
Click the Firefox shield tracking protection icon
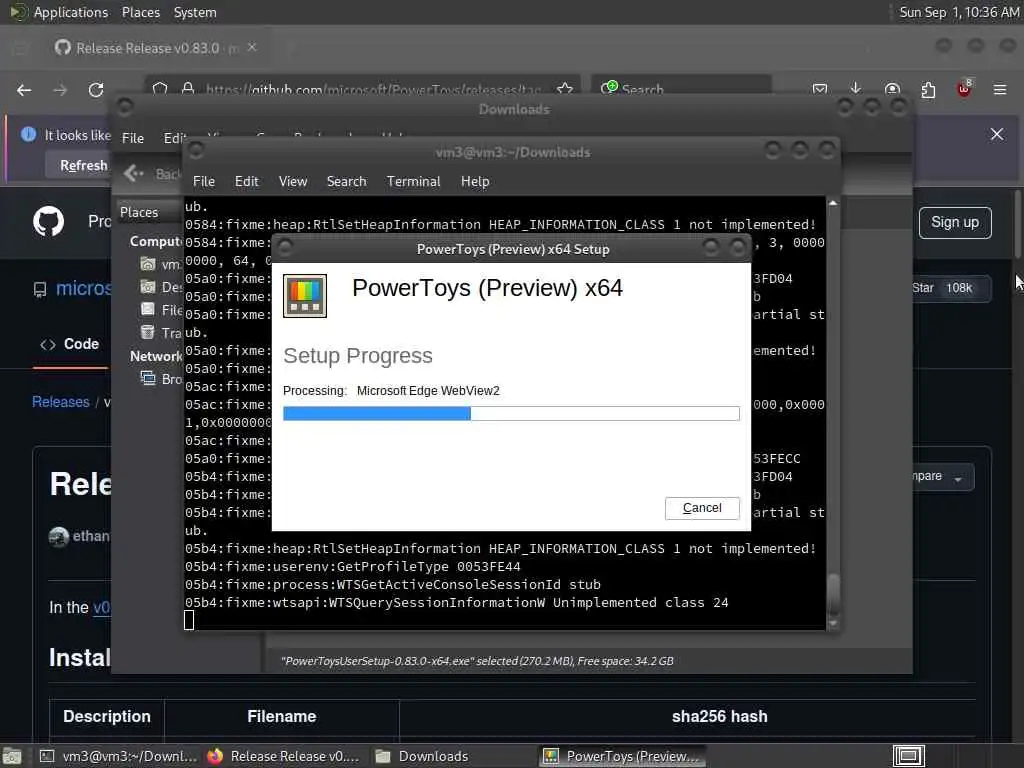click(x=160, y=89)
